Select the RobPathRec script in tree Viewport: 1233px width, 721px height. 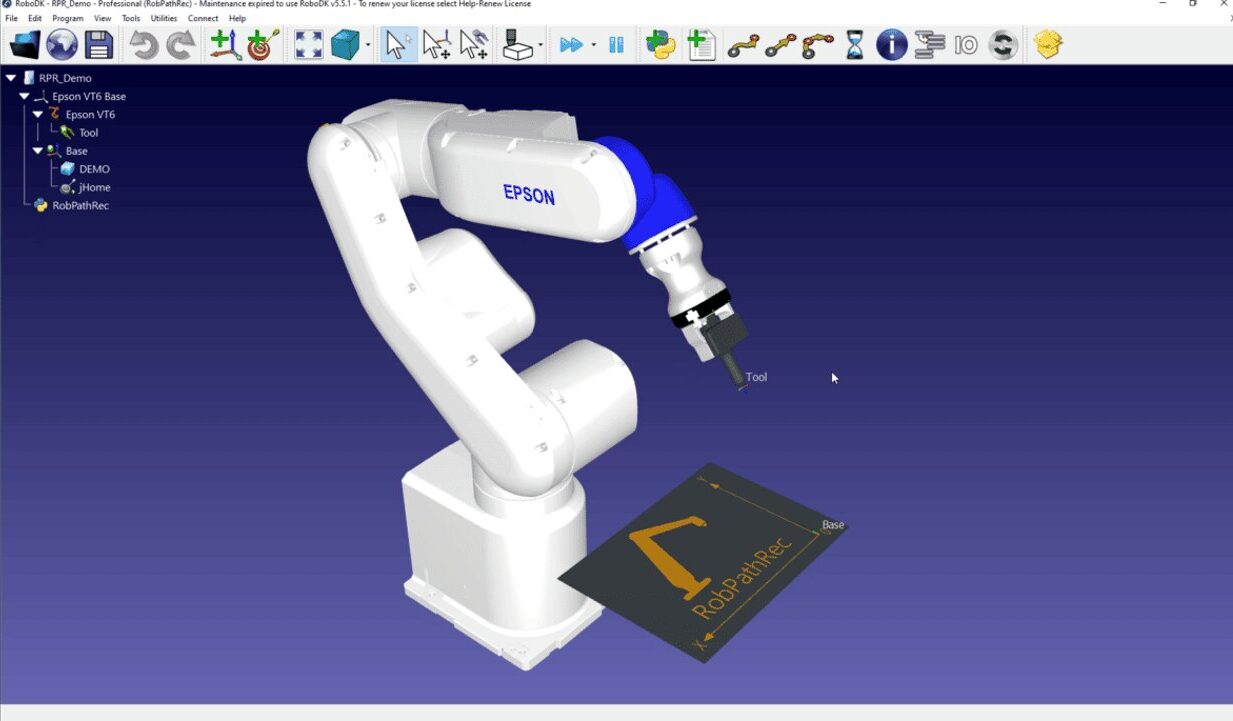tap(80, 206)
